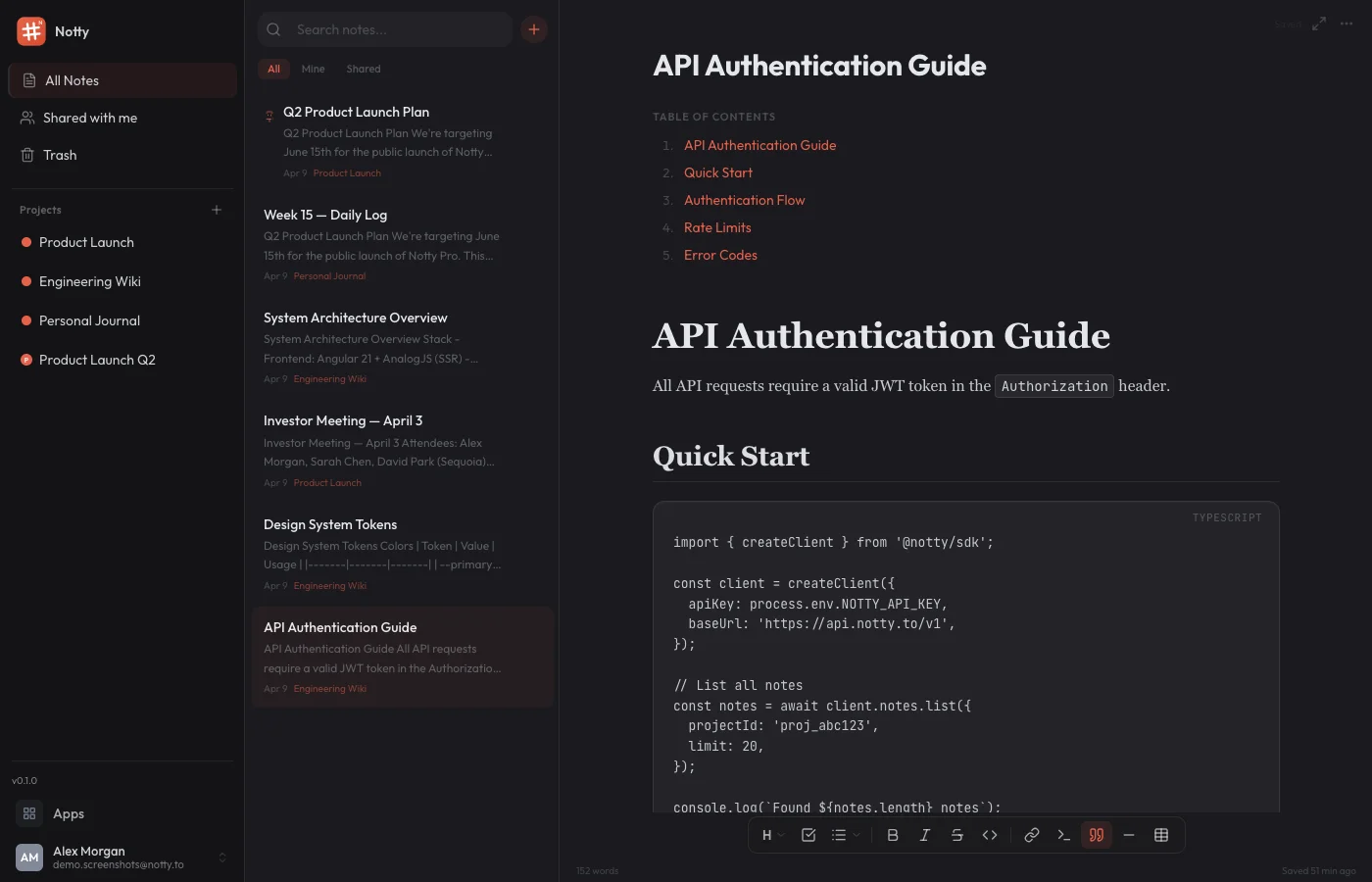Apply bold formatting
The height and width of the screenshot is (882, 1372).
tap(893, 835)
